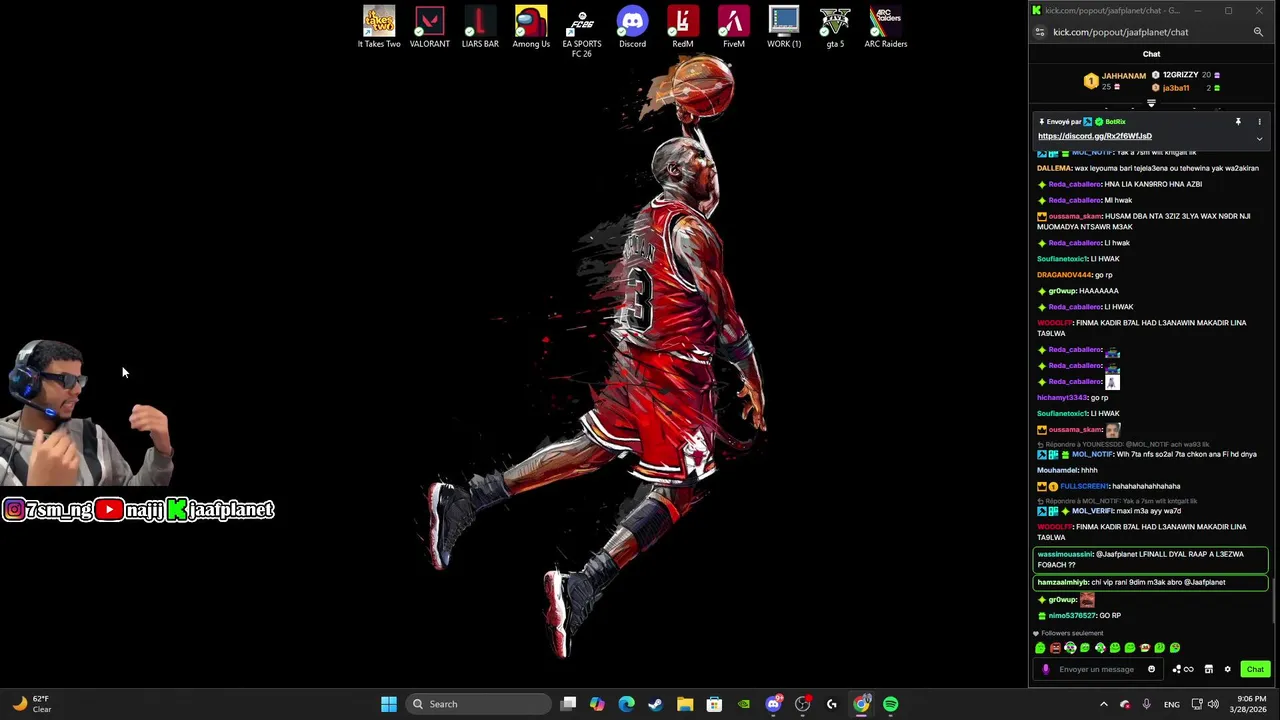Open the emoji picker in message box
Screen dimensions: 1280x720
[x=1151, y=669]
